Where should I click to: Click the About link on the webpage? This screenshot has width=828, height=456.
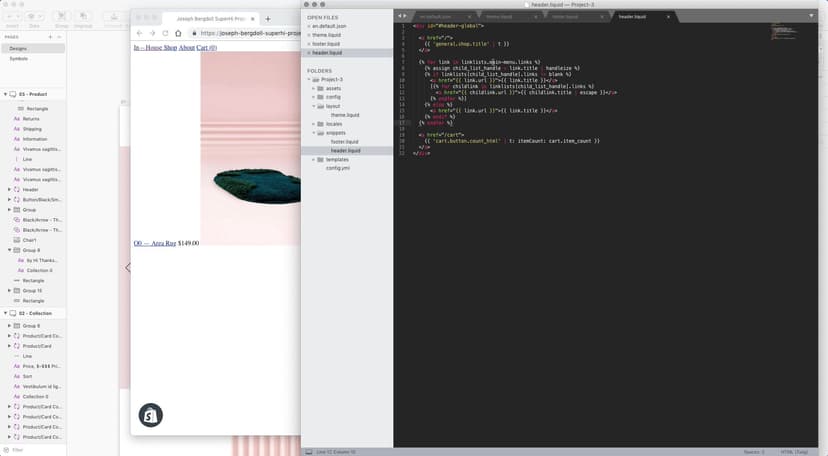187,47
